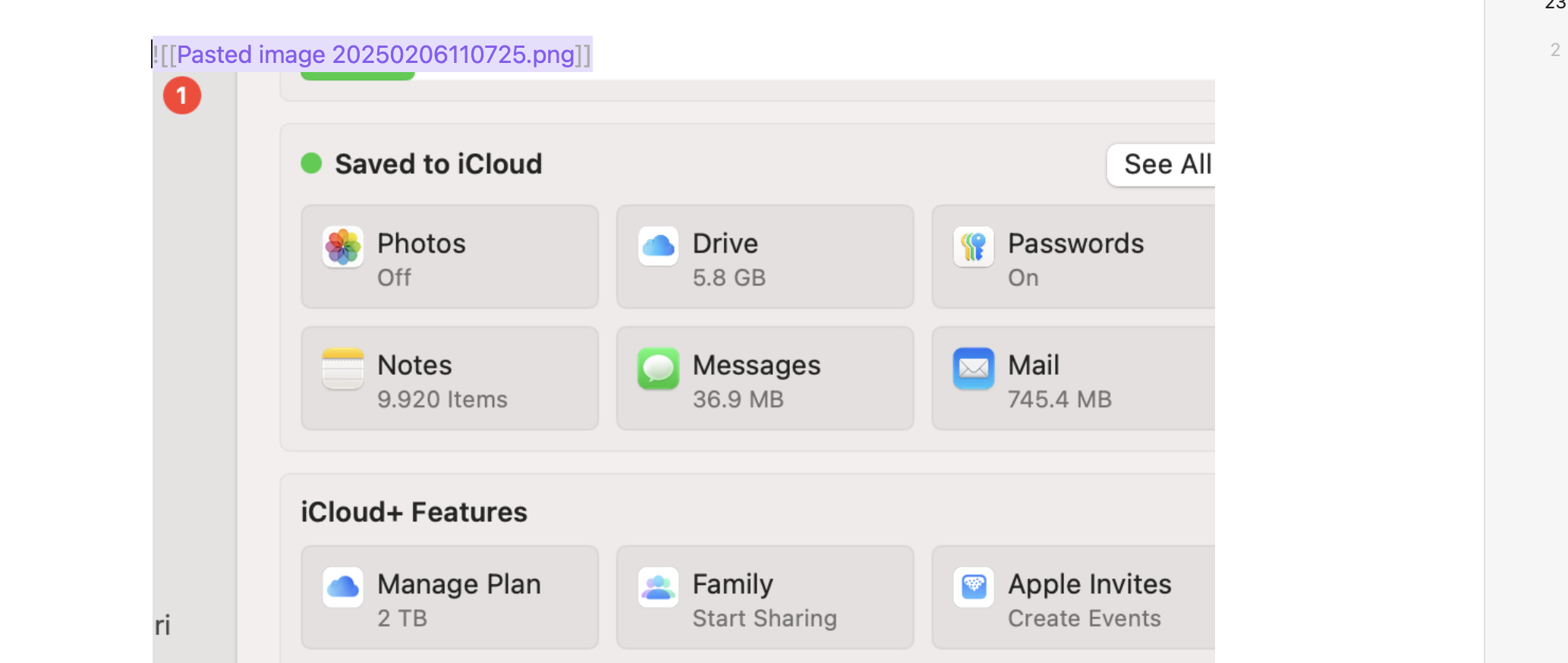Click the Start Sharing text
1568x663 pixels.
pos(765,618)
